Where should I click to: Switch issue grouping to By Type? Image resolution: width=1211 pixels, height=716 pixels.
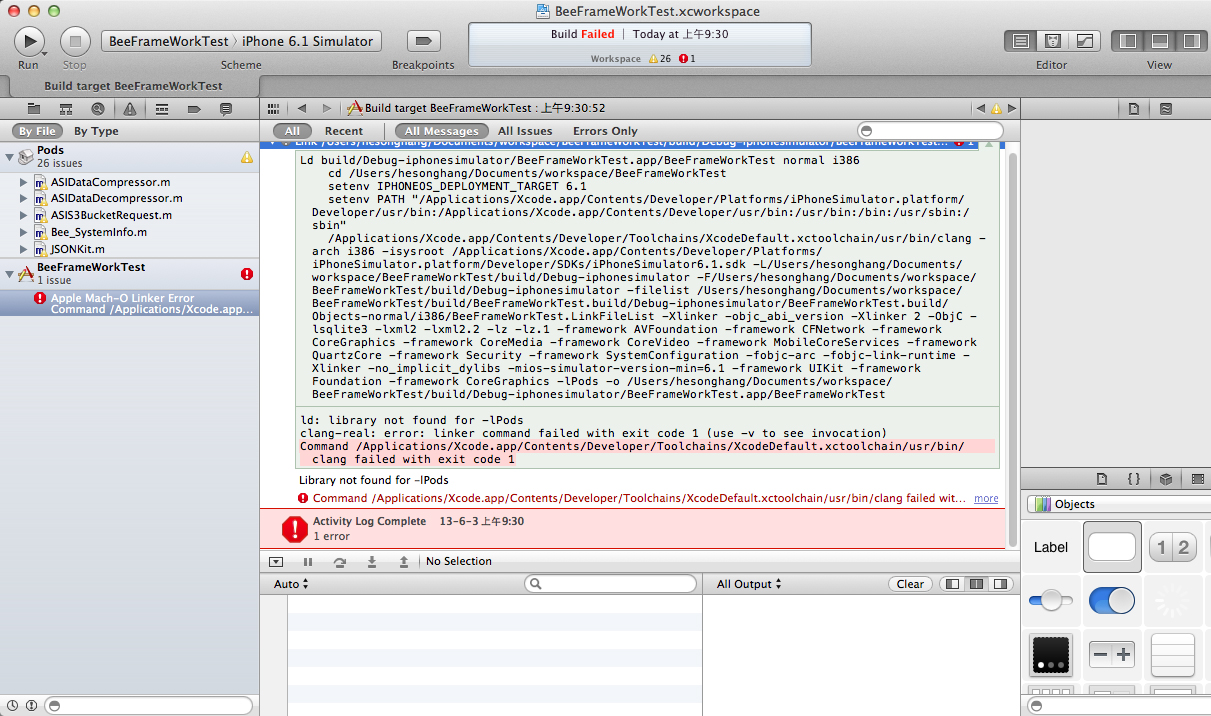click(96, 131)
